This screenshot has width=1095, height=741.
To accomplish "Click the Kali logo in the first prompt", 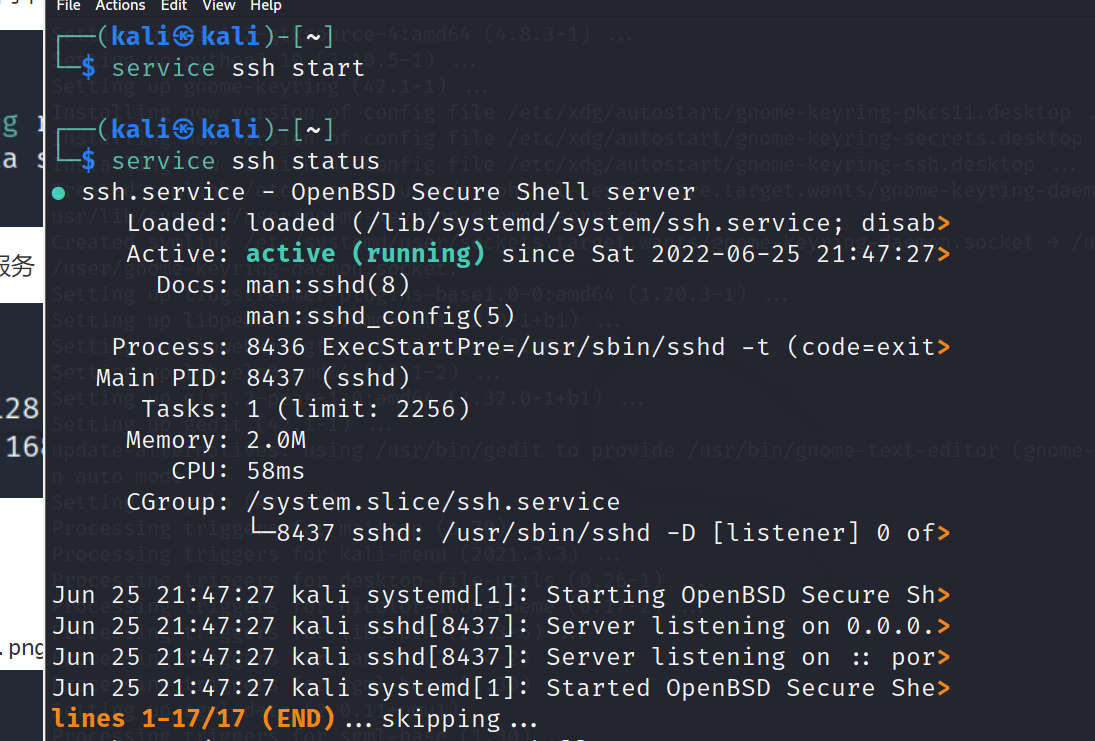I will click(183, 37).
